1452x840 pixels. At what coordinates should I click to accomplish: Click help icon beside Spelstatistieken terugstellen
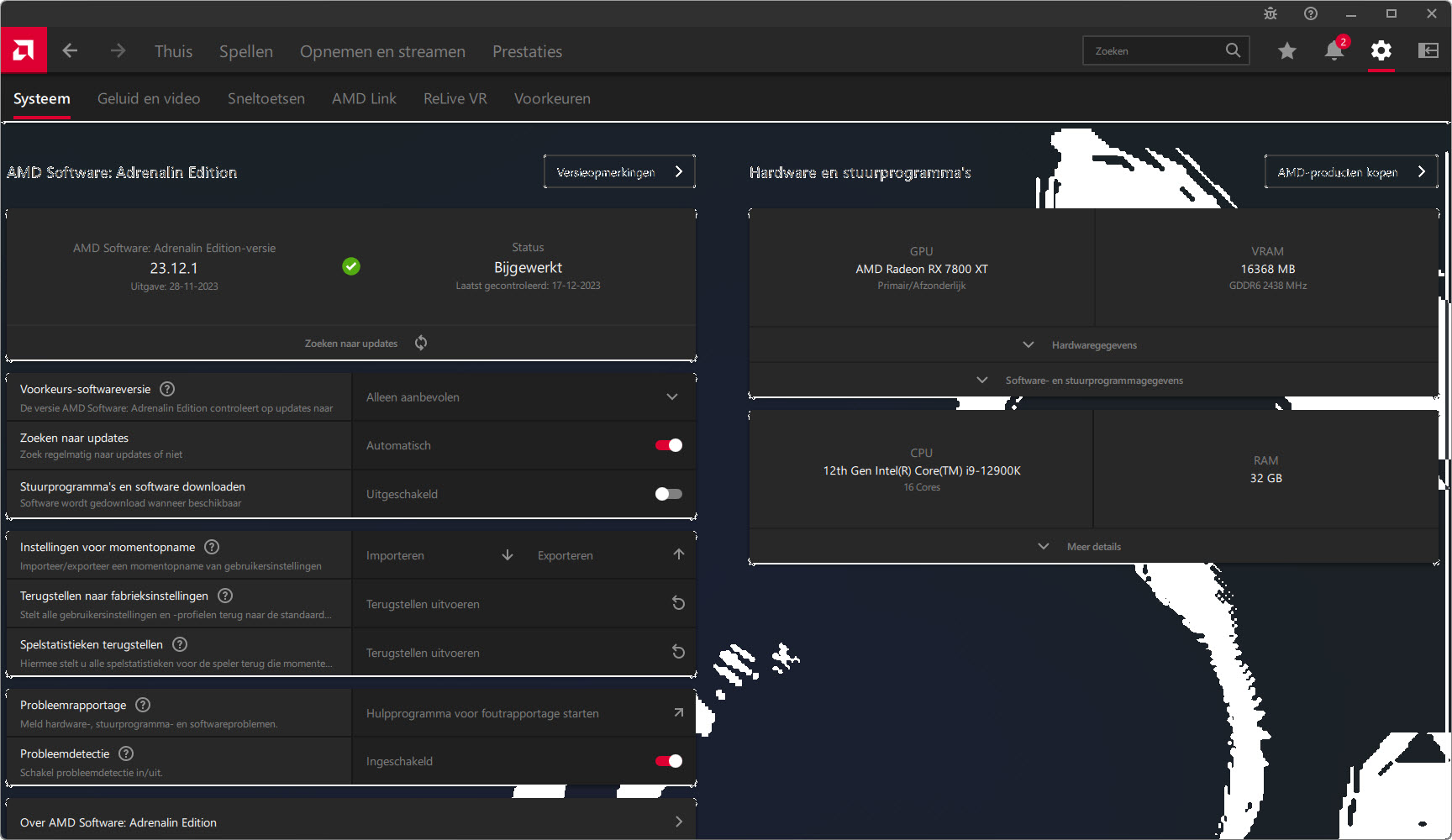coord(180,644)
